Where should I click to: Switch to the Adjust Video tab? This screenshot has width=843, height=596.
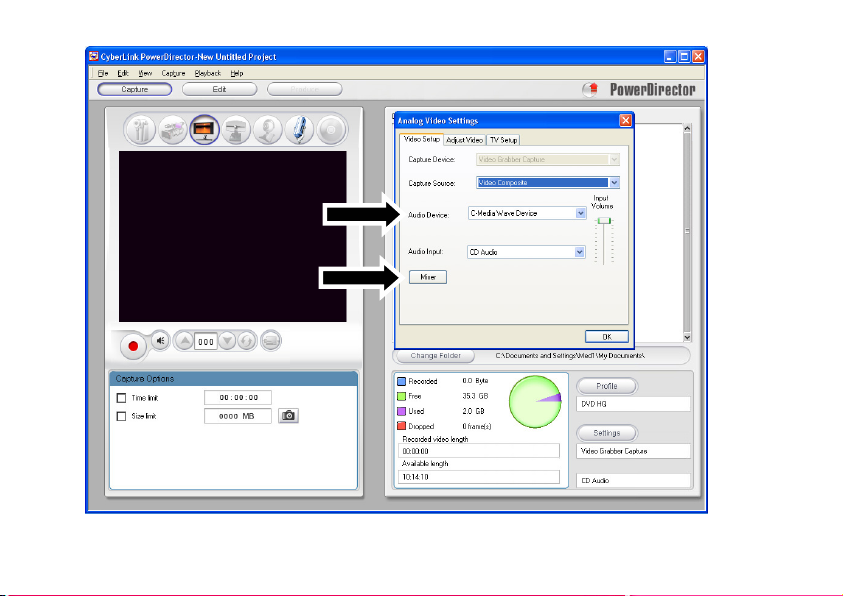pyautogui.click(x=465, y=140)
